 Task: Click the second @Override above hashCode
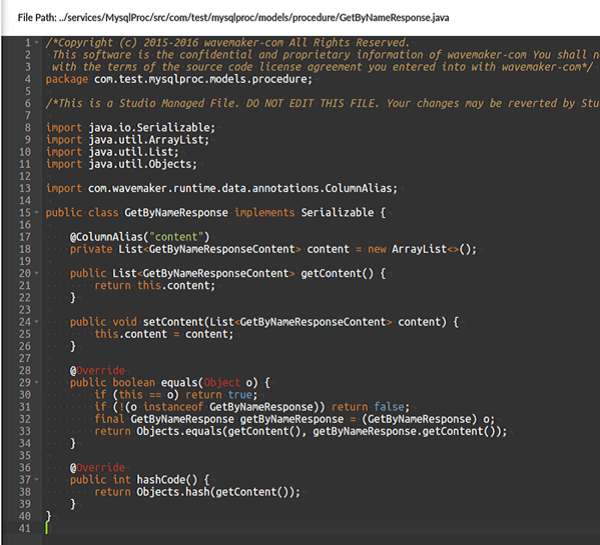[x=98, y=468]
